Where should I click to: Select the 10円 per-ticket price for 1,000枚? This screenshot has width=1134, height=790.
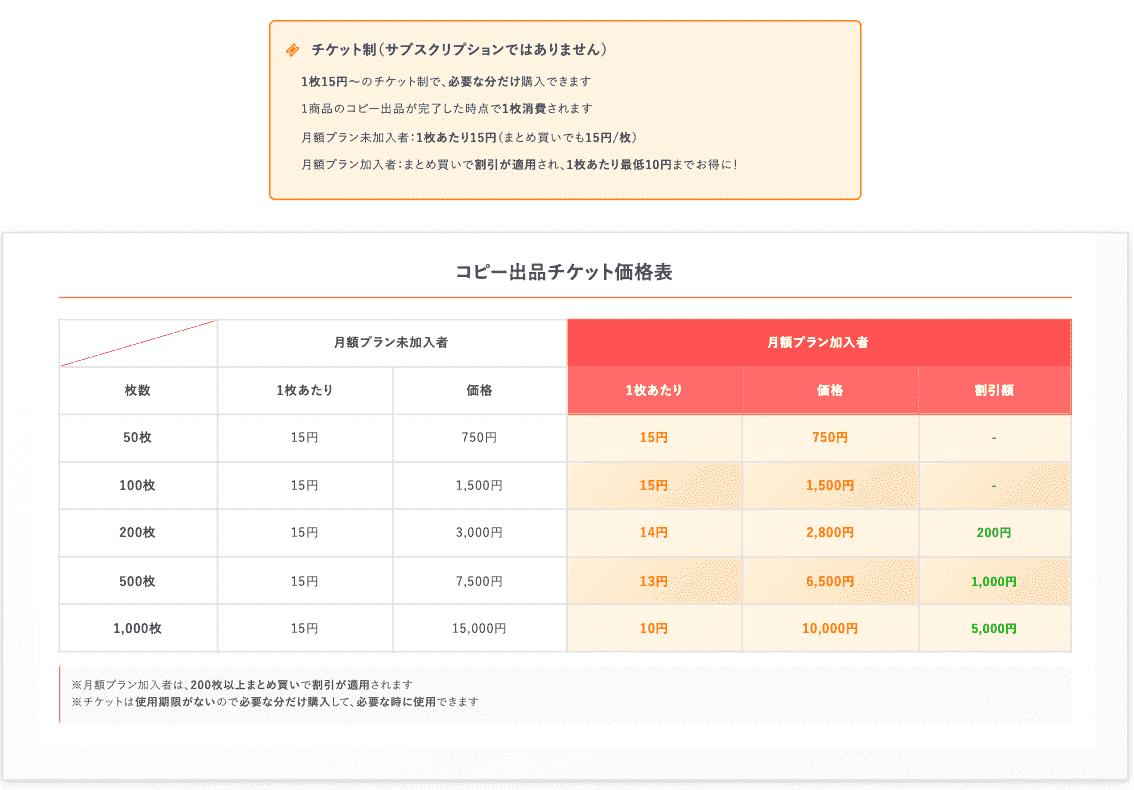(x=654, y=629)
